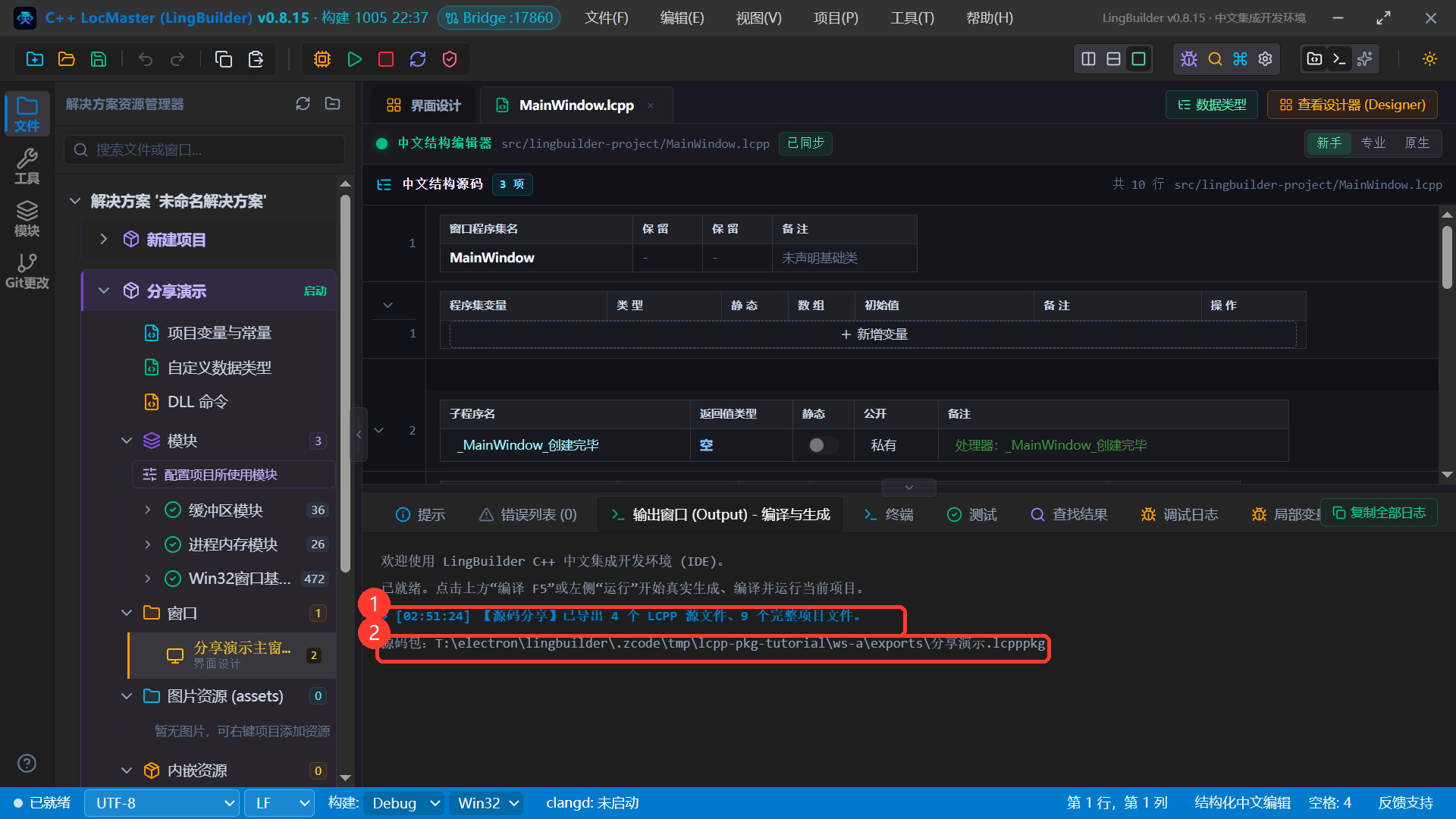The image size is (1456, 819).
Task: Open the UTF-8 encoding dropdown
Action: click(162, 803)
